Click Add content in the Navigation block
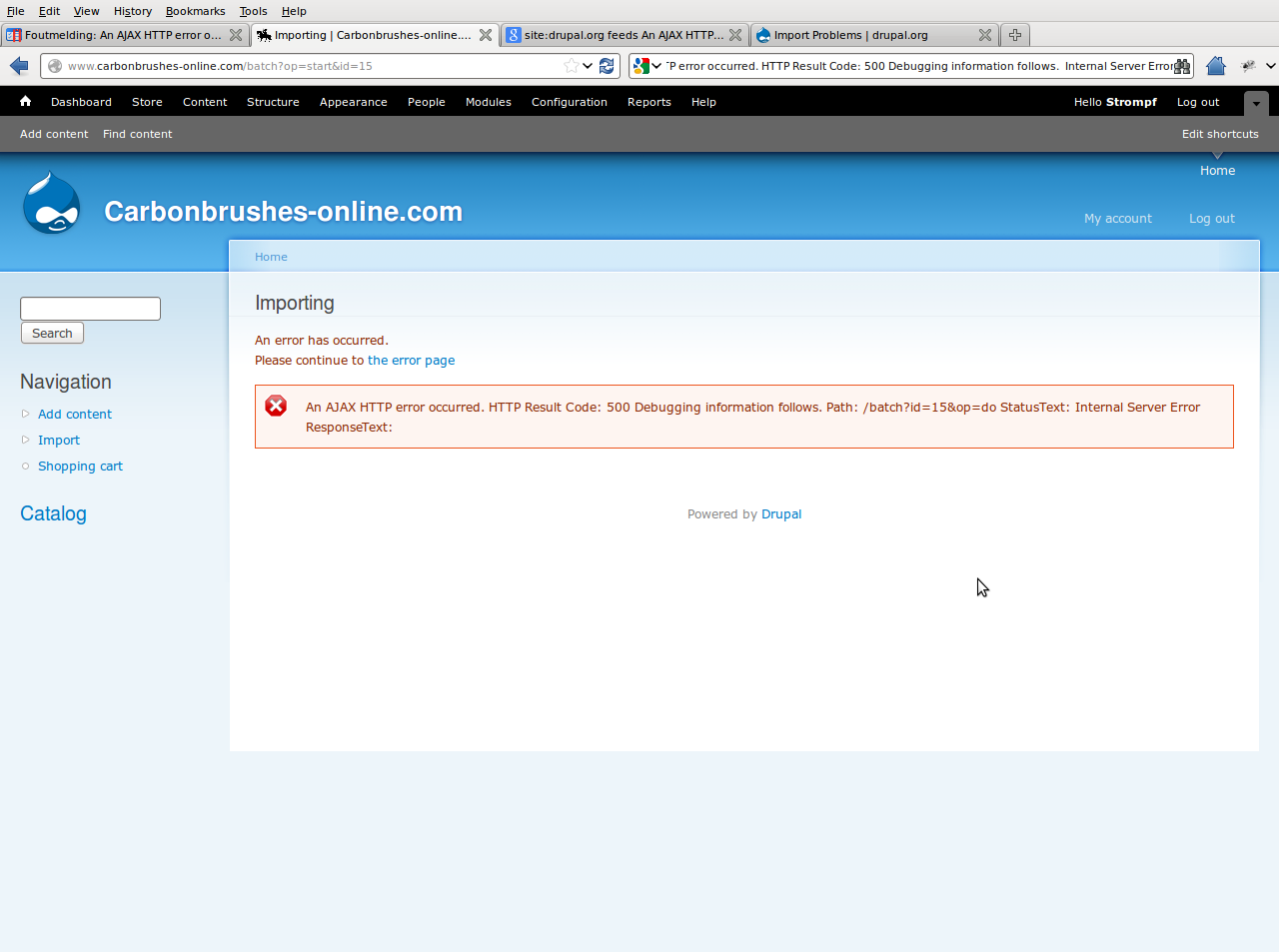Screen dimensions: 1279x952 click(x=75, y=415)
